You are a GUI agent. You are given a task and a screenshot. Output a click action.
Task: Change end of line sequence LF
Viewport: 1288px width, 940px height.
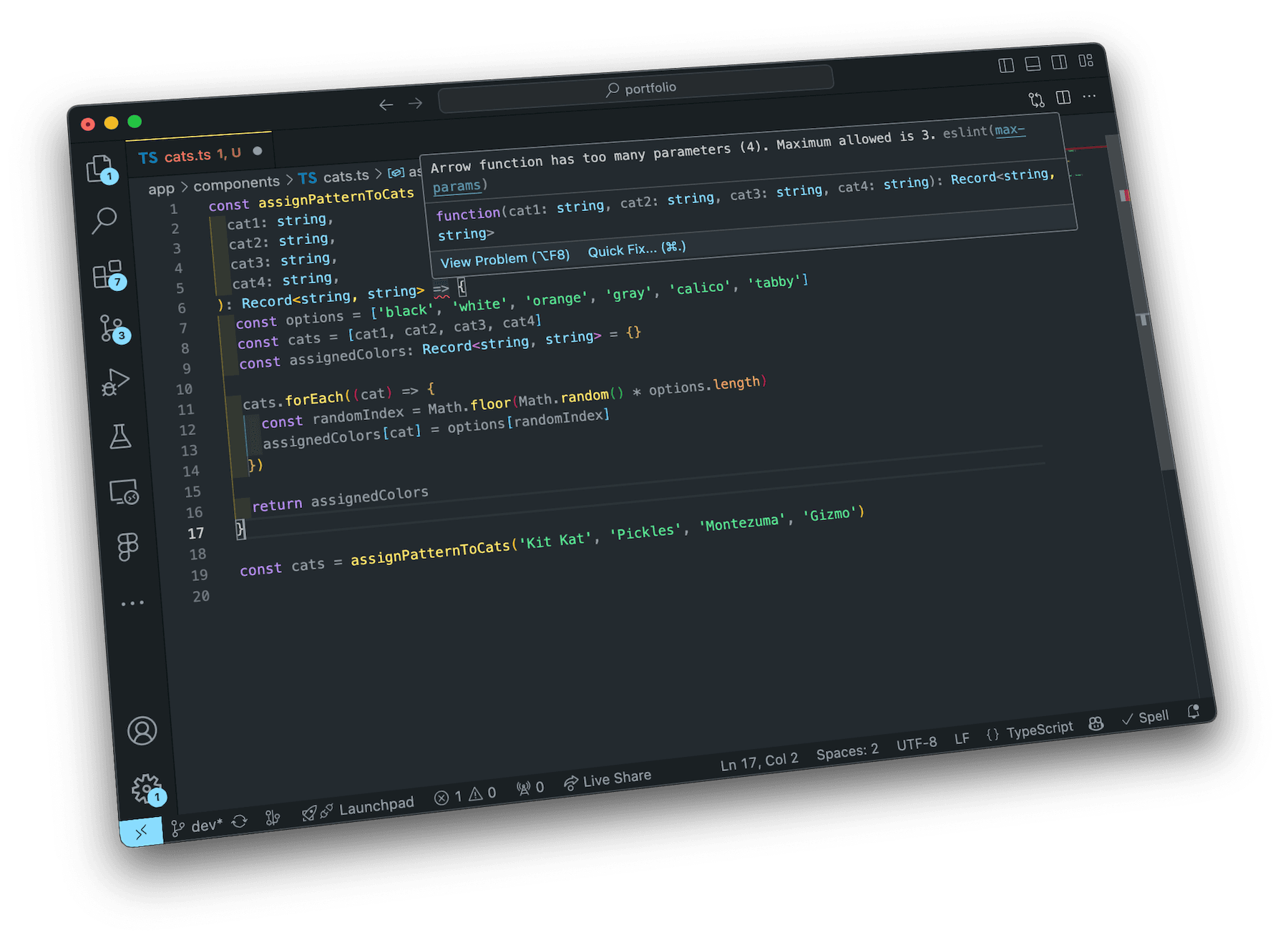point(962,738)
